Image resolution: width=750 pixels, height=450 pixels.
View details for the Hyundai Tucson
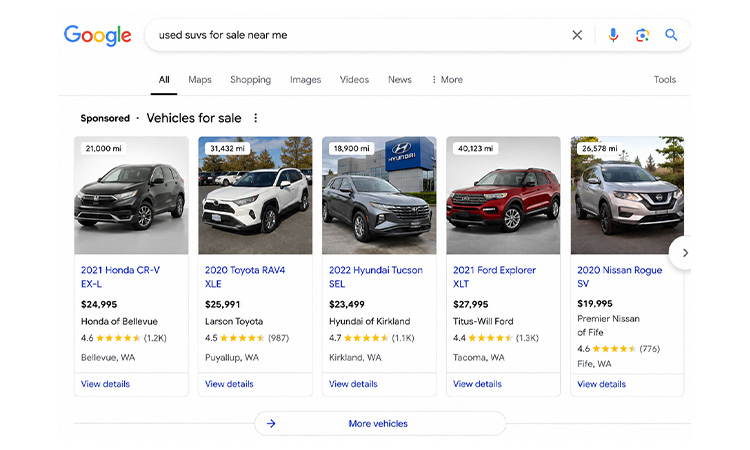tap(353, 384)
